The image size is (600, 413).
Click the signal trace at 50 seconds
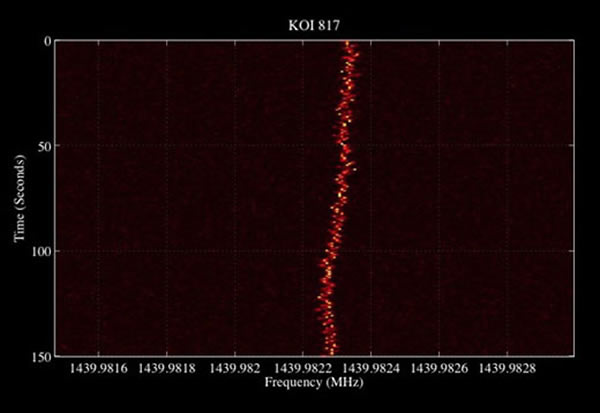344,146
